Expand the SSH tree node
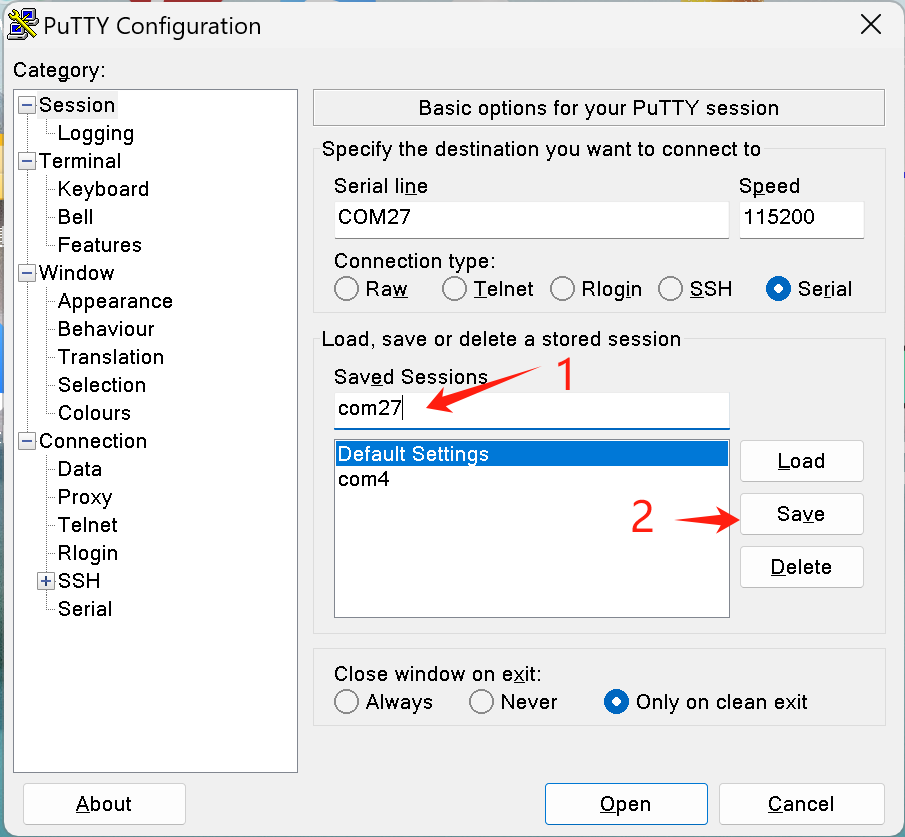Image resolution: width=905 pixels, height=837 pixels. [45, 581]
